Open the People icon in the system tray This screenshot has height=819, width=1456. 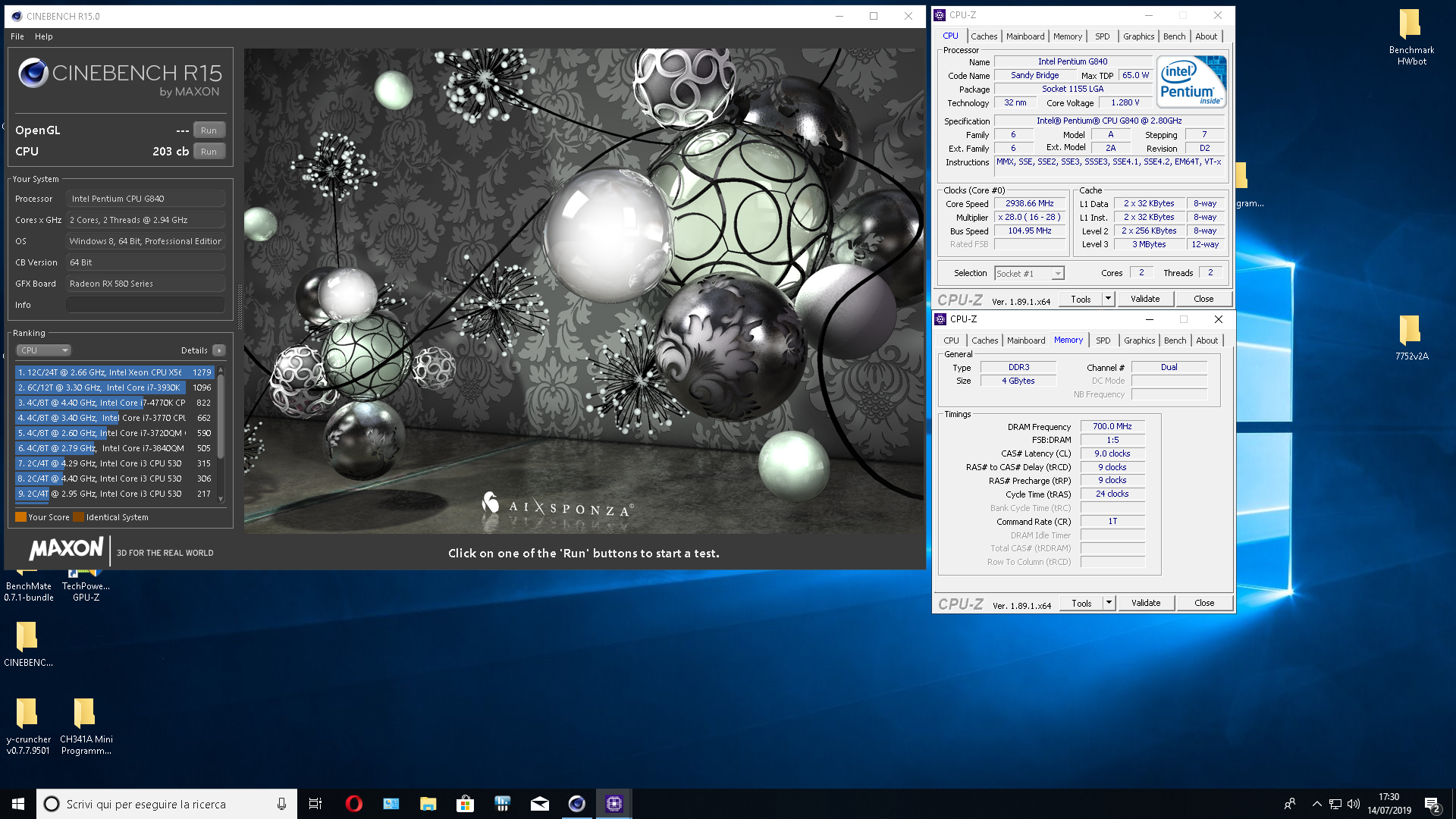click(x=1290, y=804)
